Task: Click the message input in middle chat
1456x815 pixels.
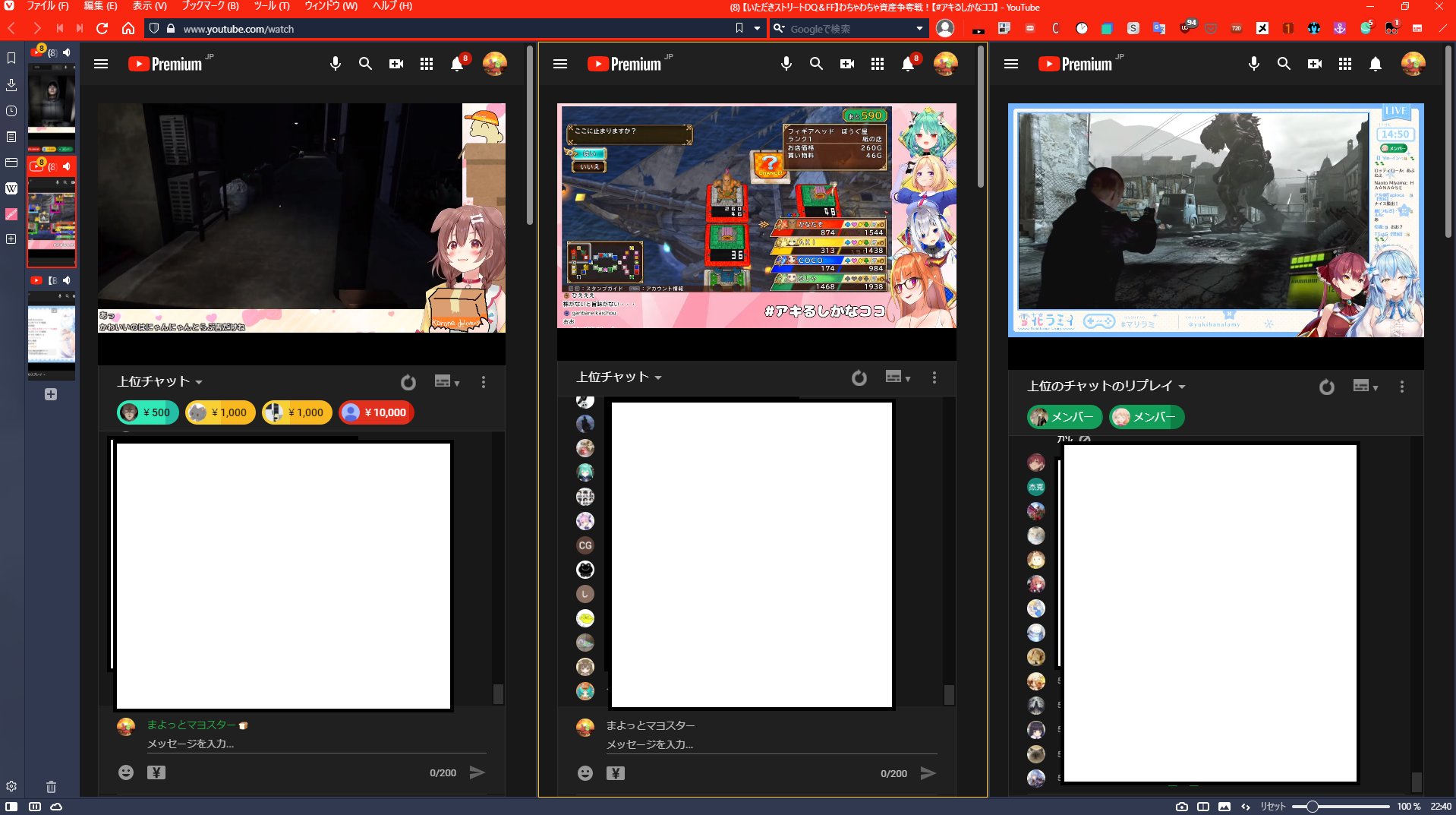Action: pyautogui.click(x=771, y=744)
